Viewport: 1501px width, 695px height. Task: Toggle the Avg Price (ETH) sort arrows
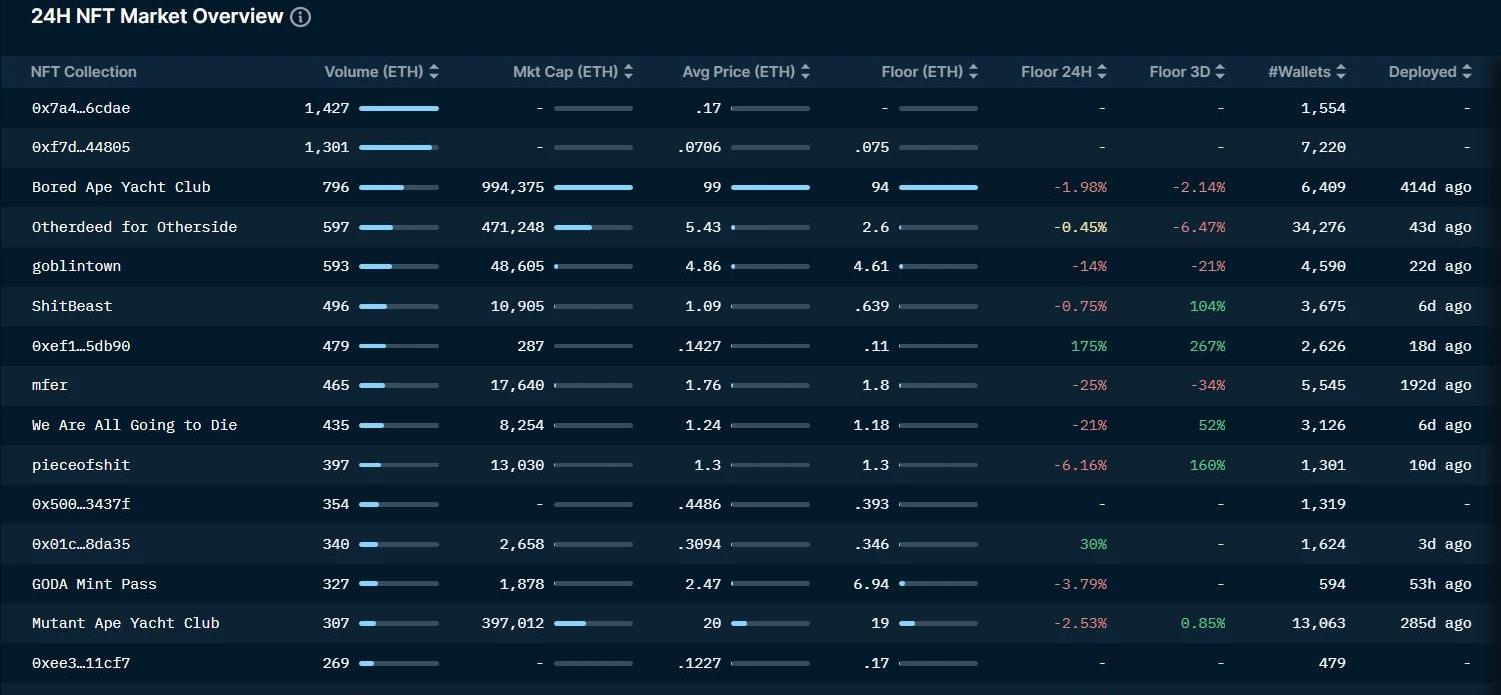tap(805, 72)
